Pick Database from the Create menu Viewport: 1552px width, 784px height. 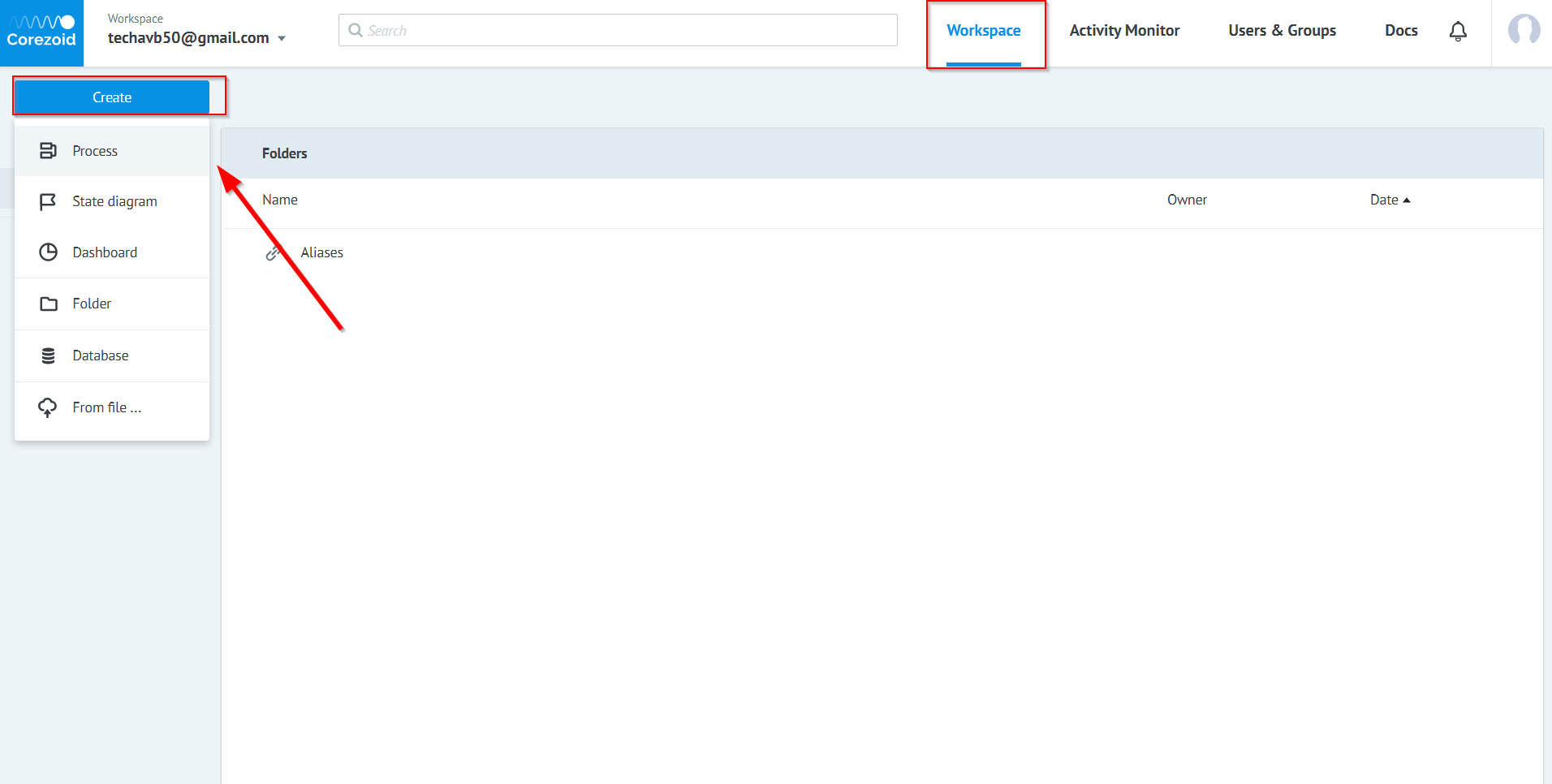tap(112, 355)
